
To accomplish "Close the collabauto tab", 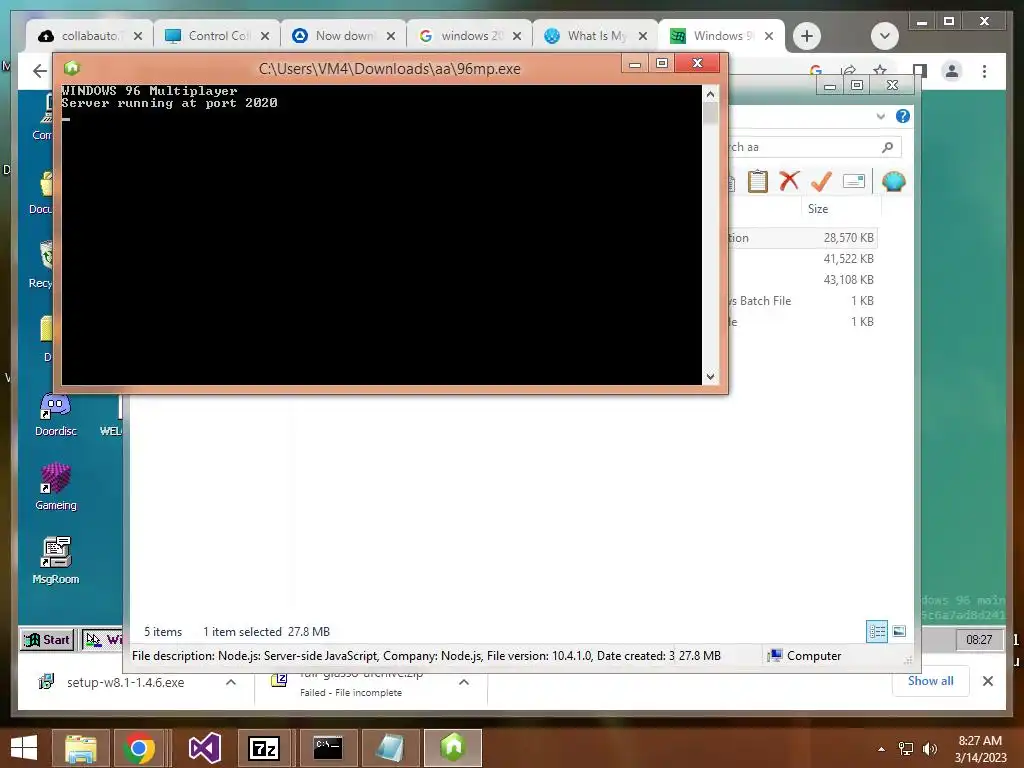I will [138, 36].
